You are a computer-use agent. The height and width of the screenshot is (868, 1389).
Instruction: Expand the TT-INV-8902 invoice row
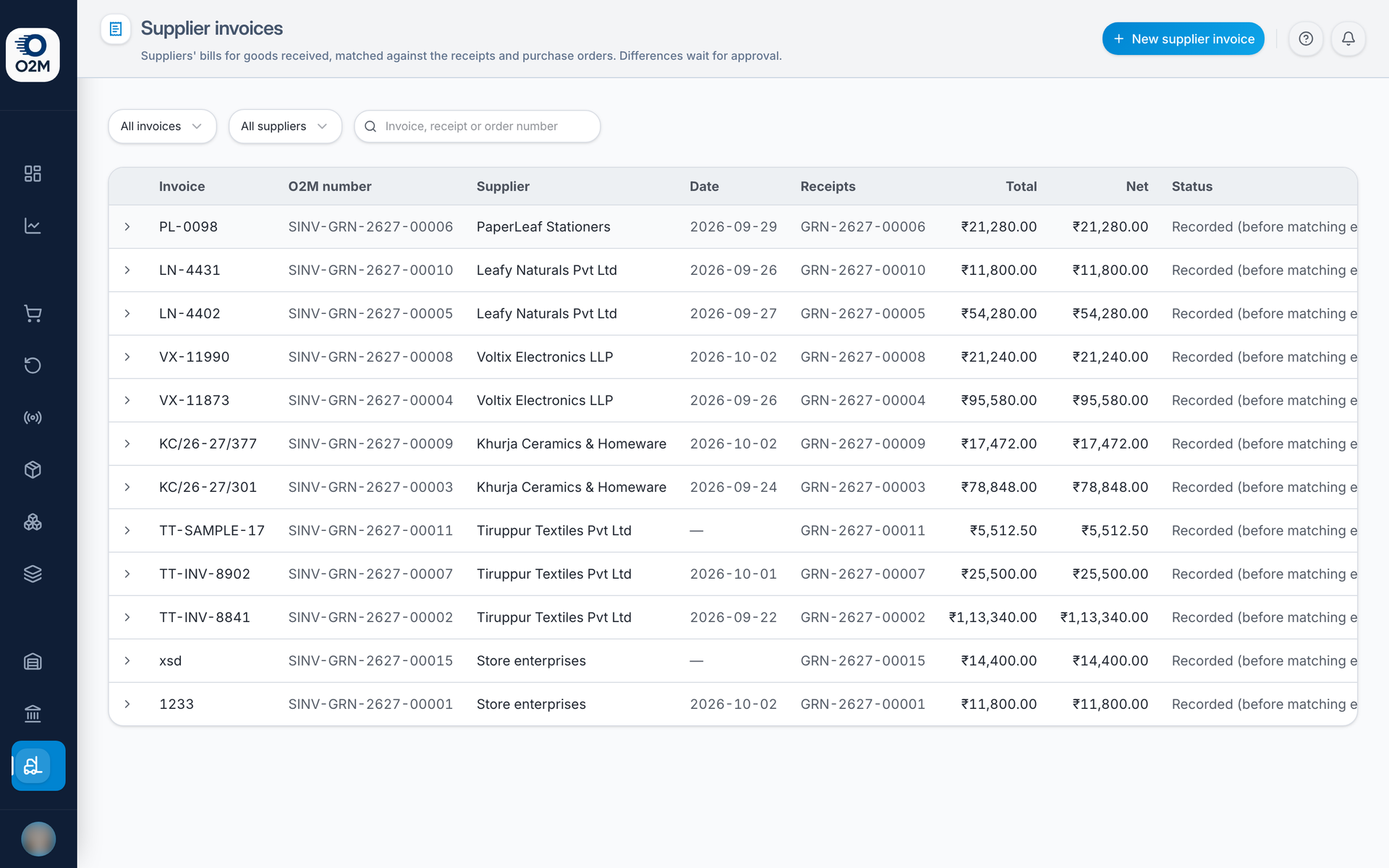[x=127, y=574]
